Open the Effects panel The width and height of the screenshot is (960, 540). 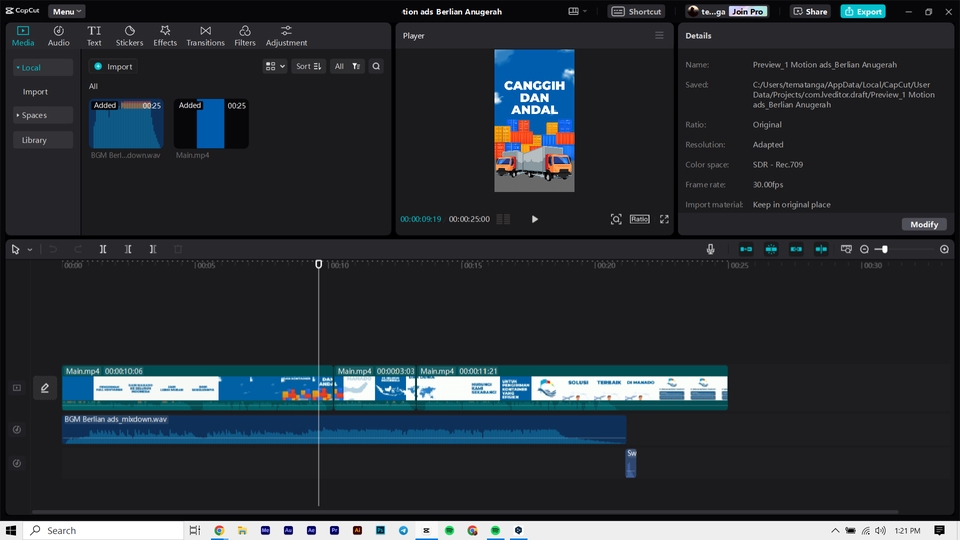165,36
